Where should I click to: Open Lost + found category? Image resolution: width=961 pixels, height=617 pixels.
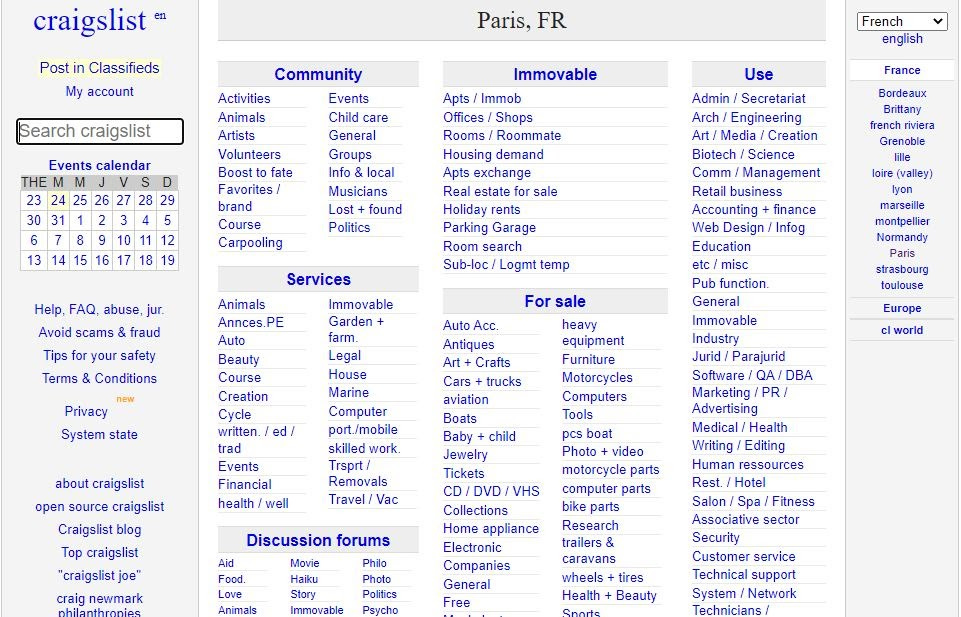point(365,210)
